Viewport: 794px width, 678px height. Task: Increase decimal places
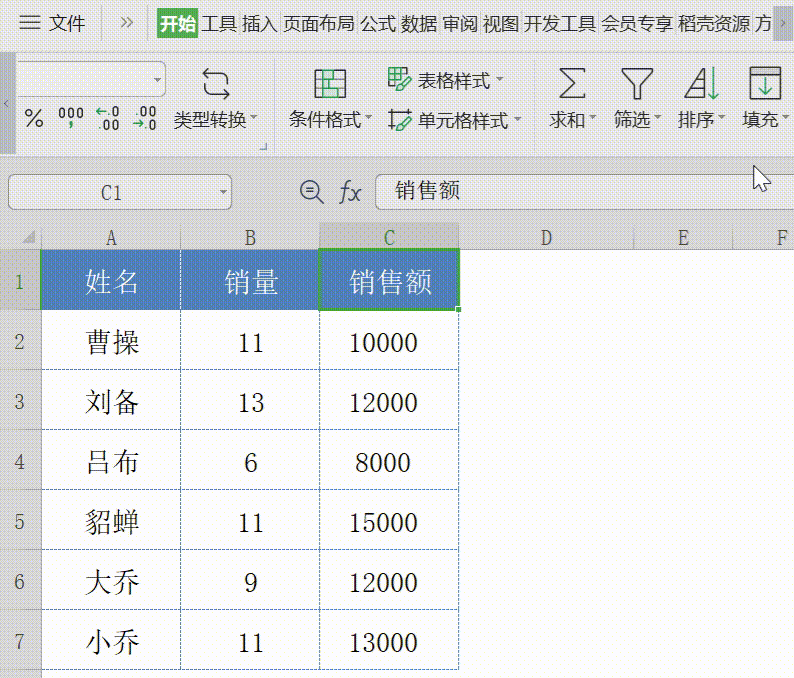click(x=108, y=118)
